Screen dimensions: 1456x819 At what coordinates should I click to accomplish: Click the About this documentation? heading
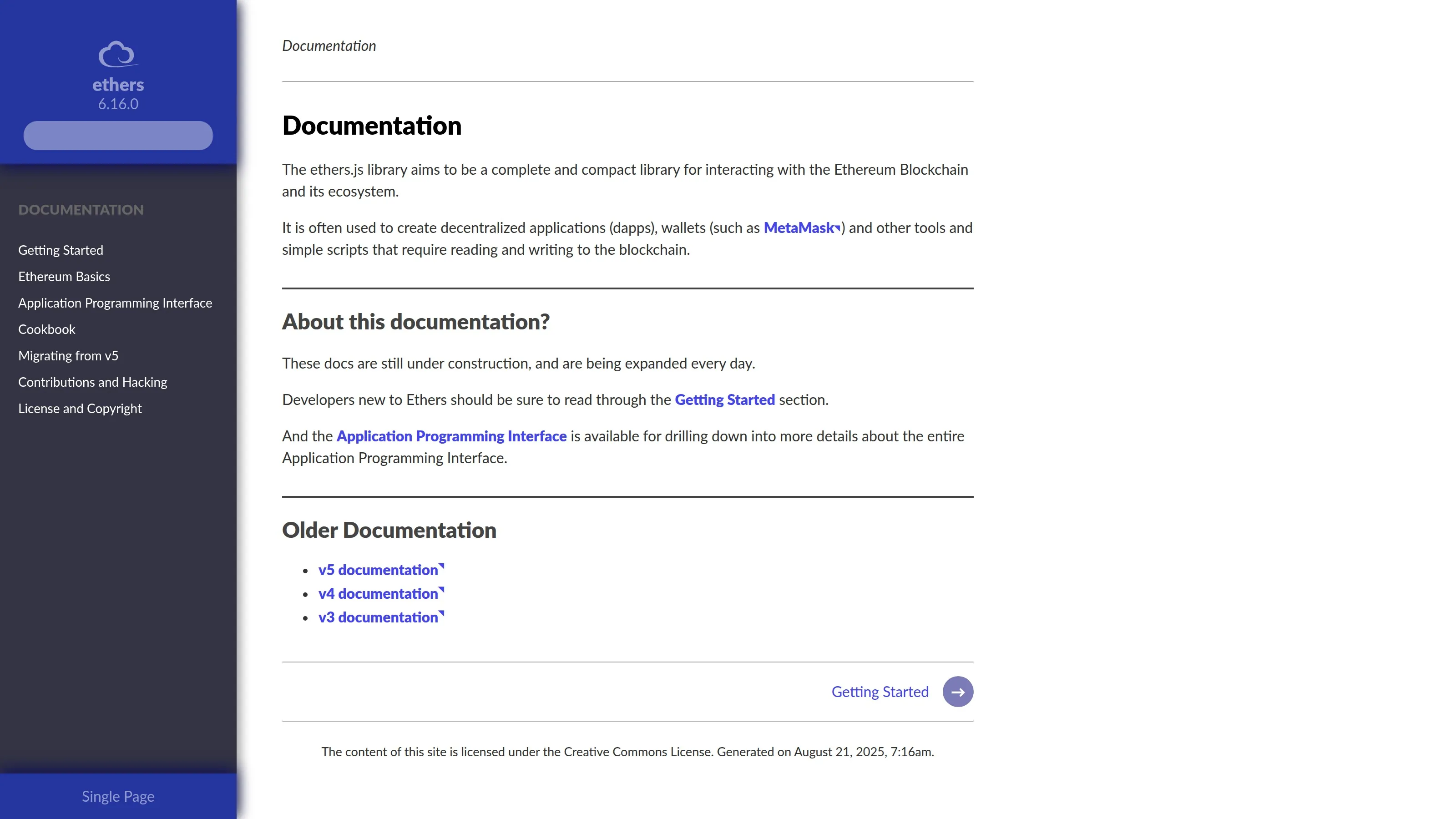(x=415, y=322)
